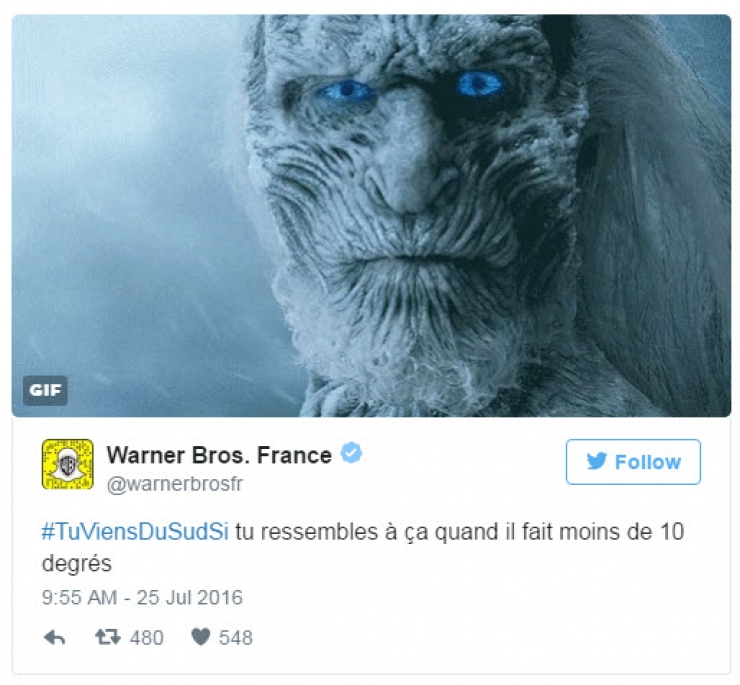Click the word "degrés" in the tweet

coord(76,564)
